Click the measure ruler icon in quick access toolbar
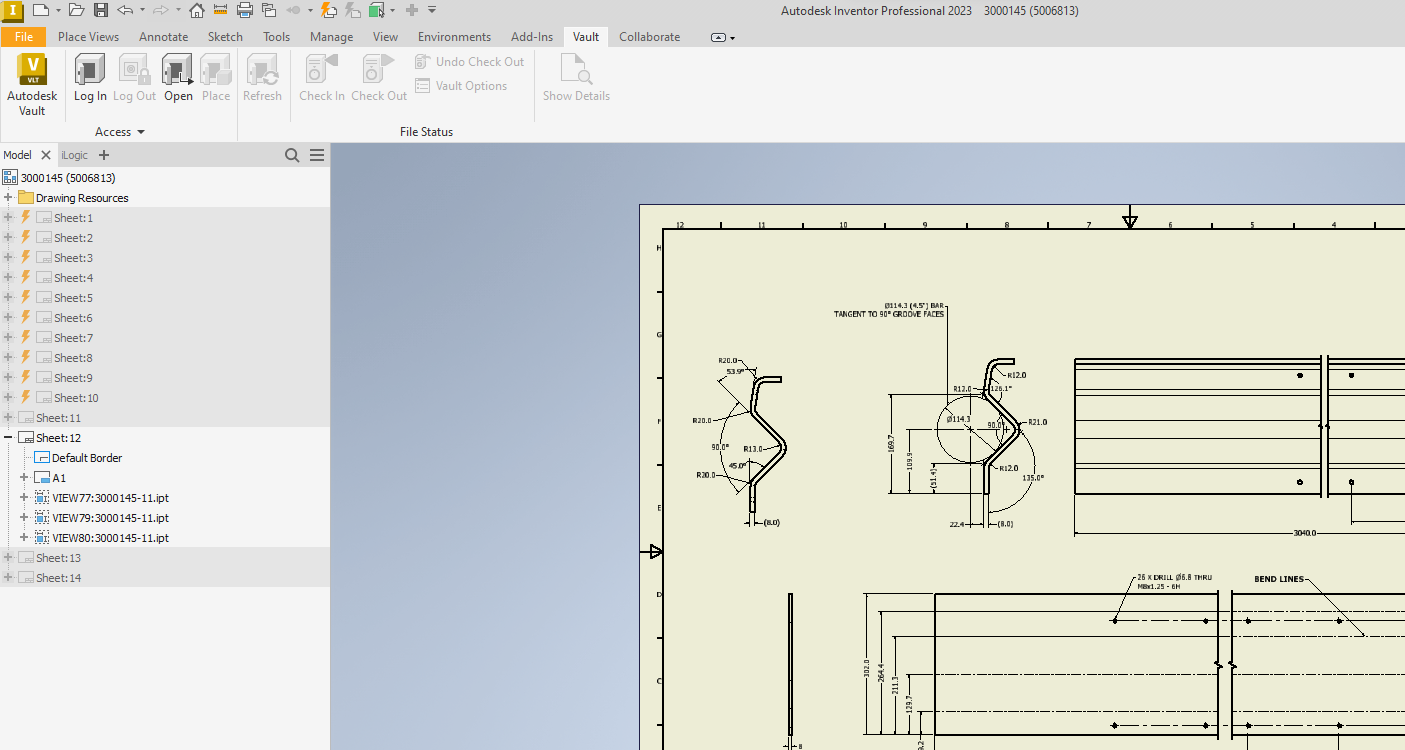1405x750 pixels. pyautogui.click(x=220, y=10)
